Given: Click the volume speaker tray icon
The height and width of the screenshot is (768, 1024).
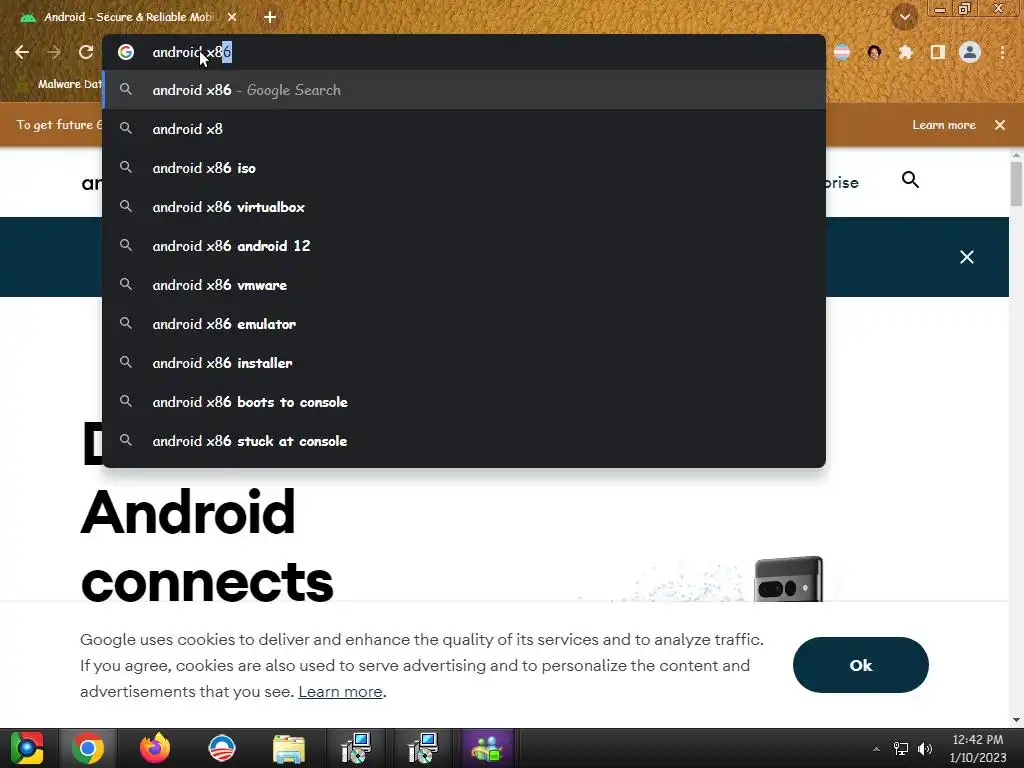Looking at the screenshot, I should point(925,749).
